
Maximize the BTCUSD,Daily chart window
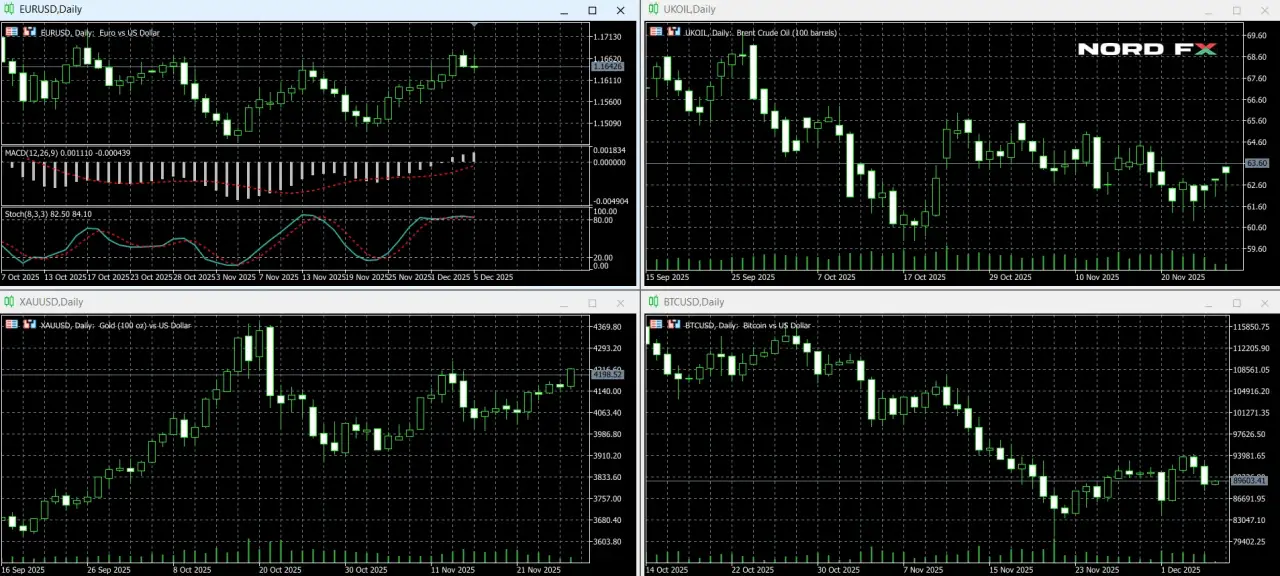(1236, 302)
